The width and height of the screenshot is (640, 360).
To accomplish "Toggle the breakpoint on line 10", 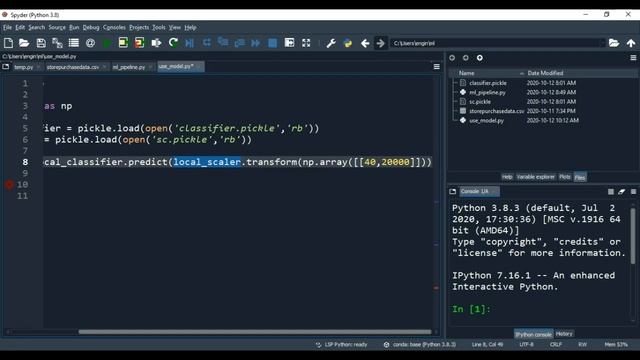I will coord(9,184).
